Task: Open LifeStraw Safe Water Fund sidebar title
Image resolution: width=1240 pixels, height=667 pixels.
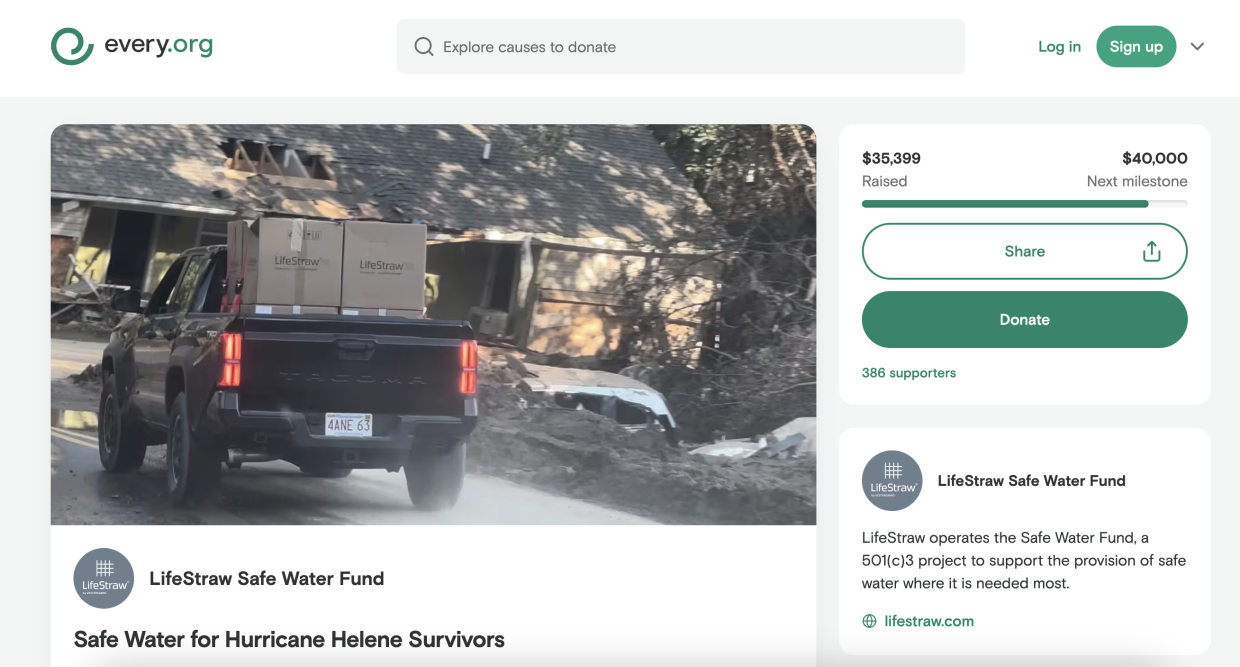Action: 1031,481
